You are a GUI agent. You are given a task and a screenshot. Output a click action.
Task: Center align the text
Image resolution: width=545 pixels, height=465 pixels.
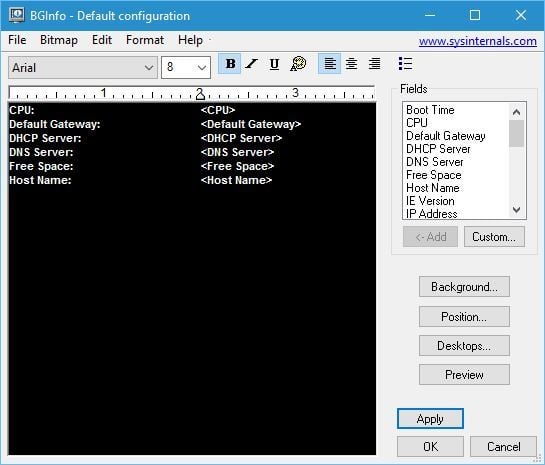(x=351, y=64)
